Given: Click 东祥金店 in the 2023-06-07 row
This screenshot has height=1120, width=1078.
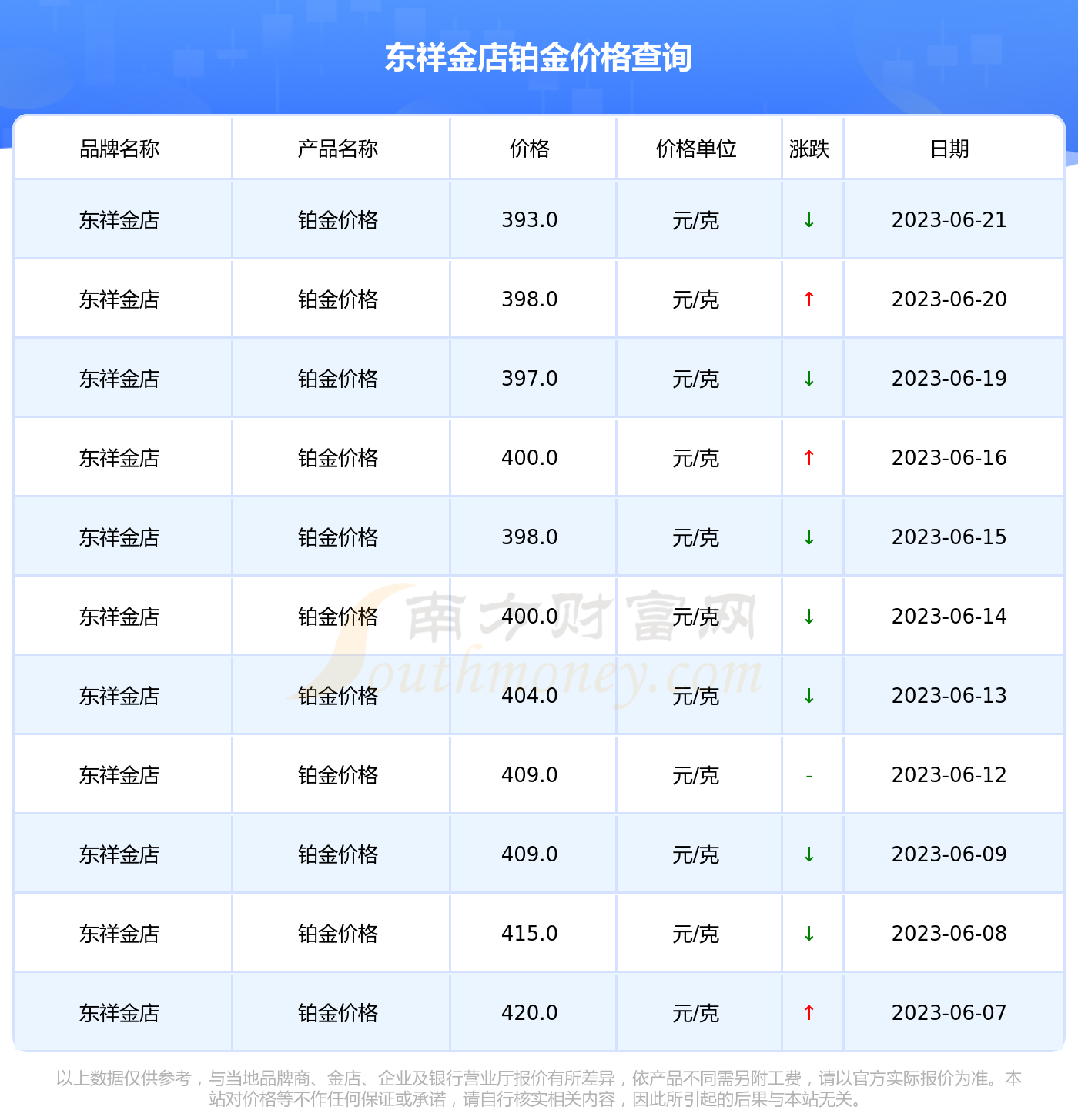Looking at the screenshot, I should 119,1013.
